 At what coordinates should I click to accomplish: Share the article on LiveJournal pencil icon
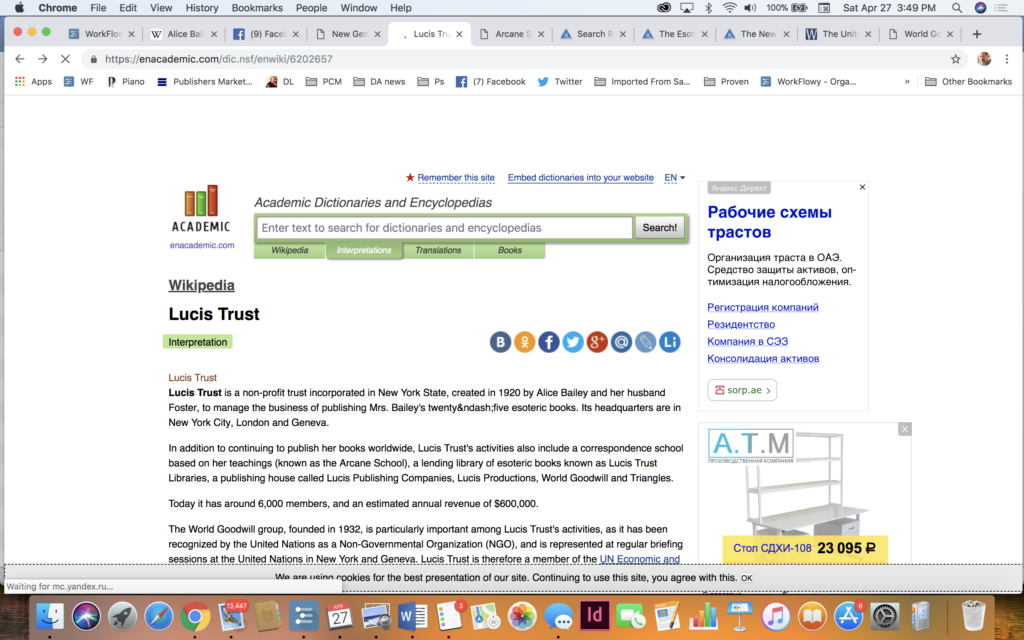pos(645,342)
